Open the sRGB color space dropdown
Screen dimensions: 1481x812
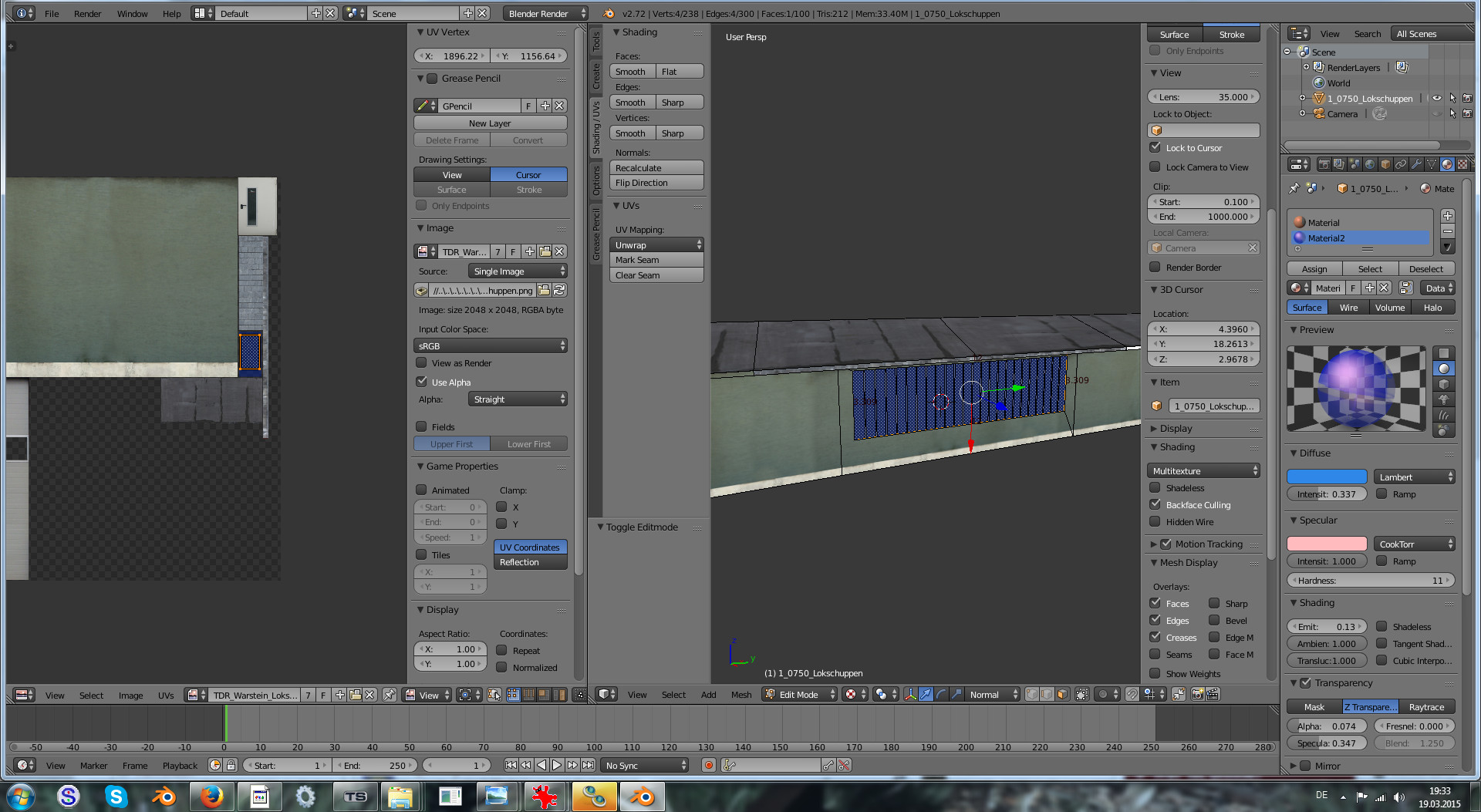(491, 346)
